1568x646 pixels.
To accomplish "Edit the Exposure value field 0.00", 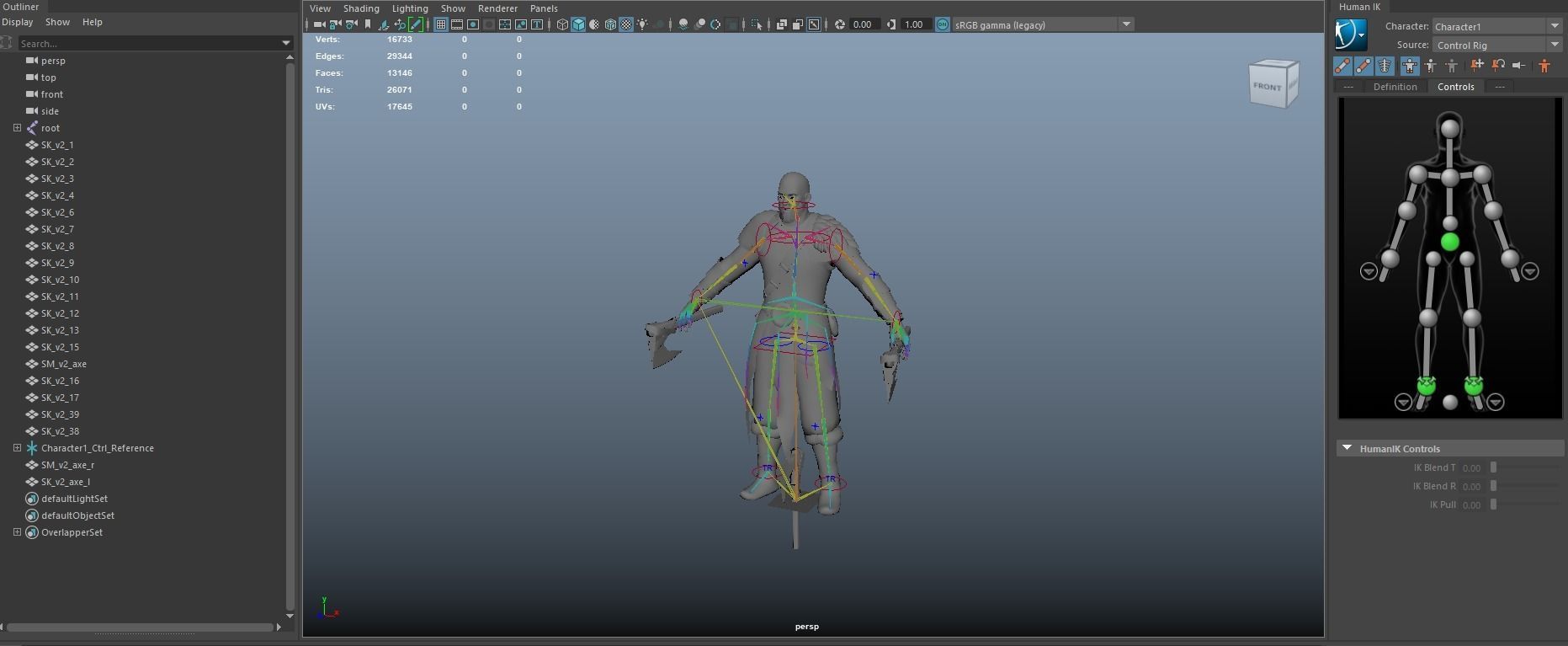I will click(x=864, y=24).
